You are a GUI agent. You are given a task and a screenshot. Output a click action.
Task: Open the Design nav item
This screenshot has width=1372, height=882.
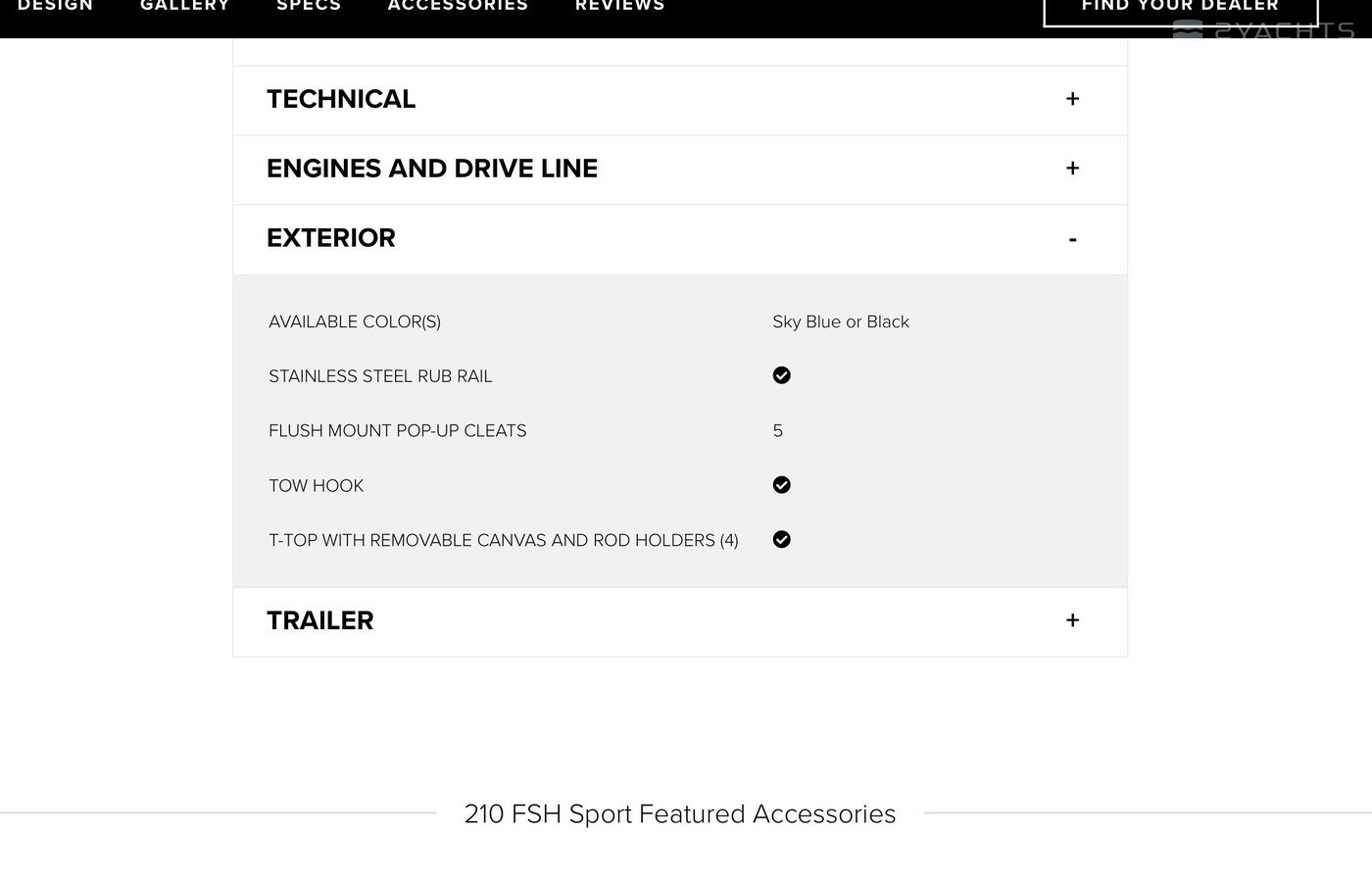pyautogui.click(x=56, y=6)
